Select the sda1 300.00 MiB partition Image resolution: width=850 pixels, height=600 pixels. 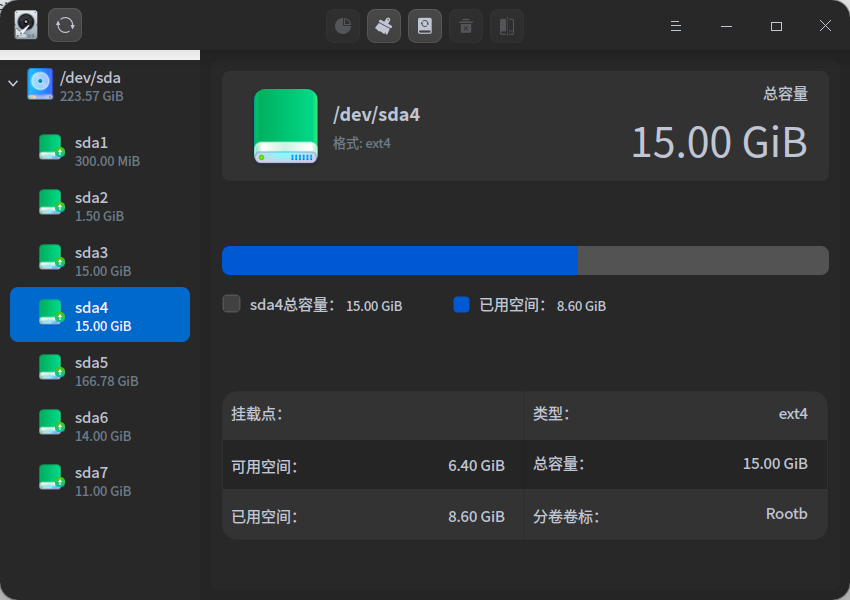point(100,151)
